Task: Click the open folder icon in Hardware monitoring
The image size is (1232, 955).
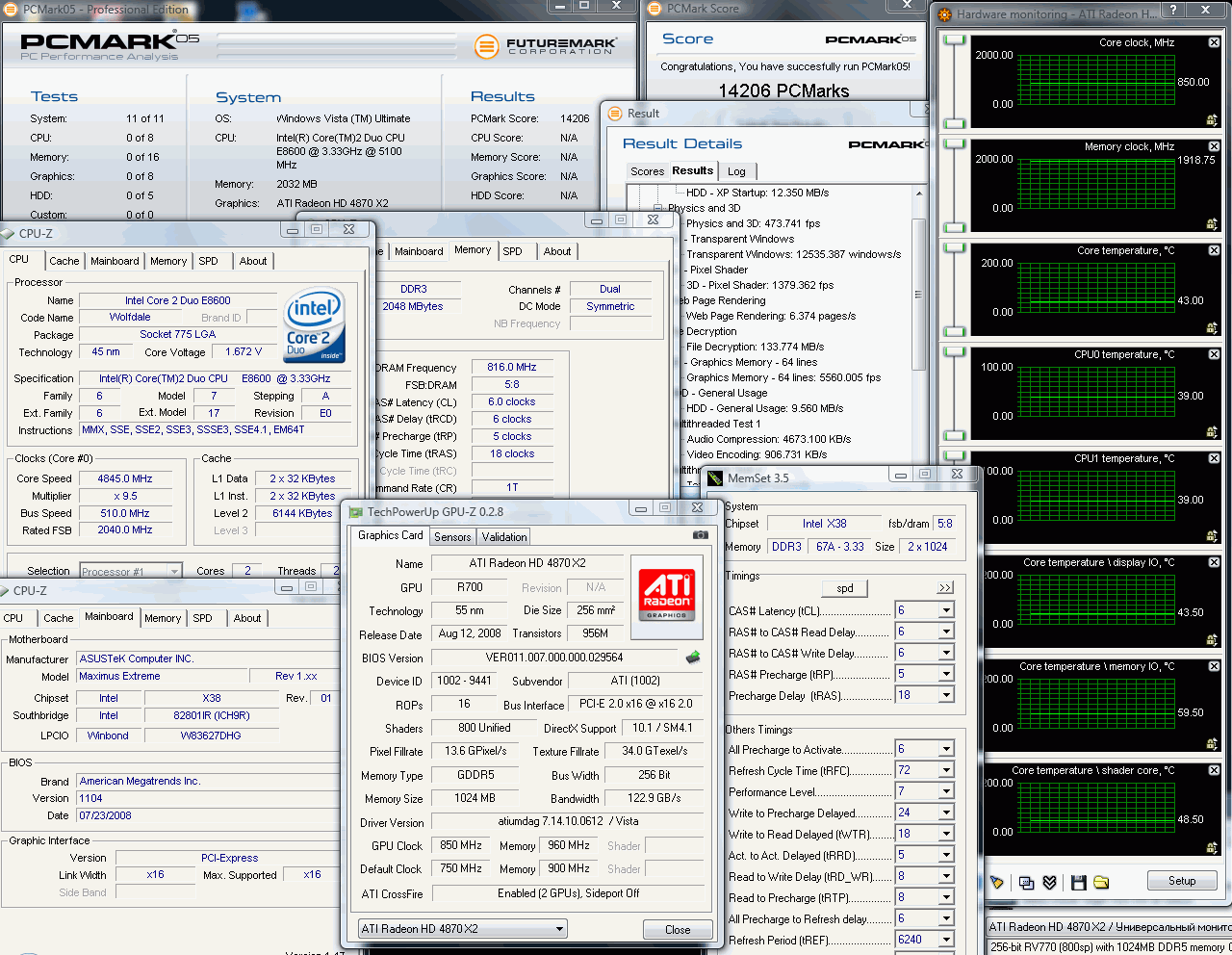Action: coord(1101,882)
